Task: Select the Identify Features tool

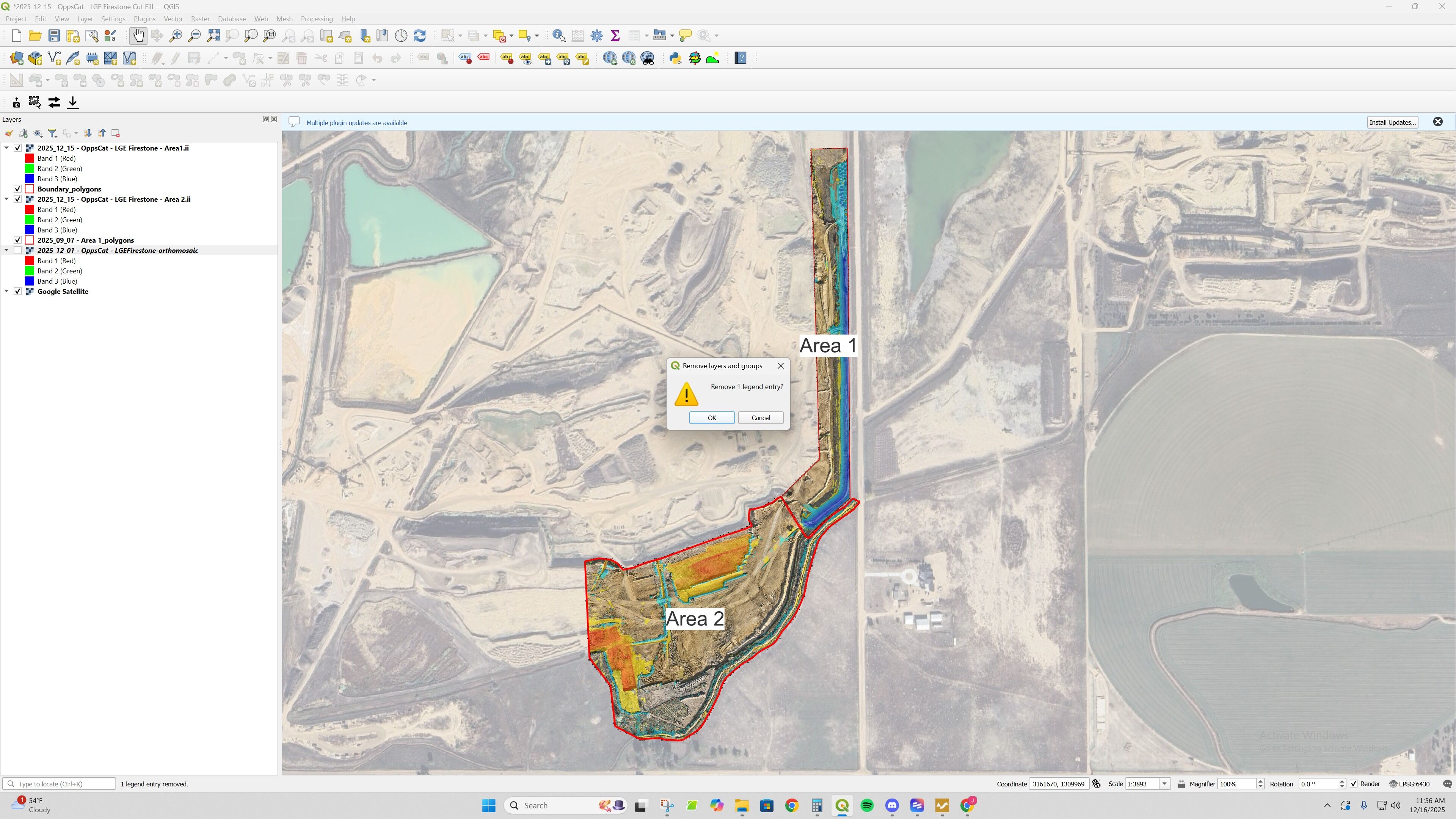Action: pyautogui.click(x=559, y=36)
